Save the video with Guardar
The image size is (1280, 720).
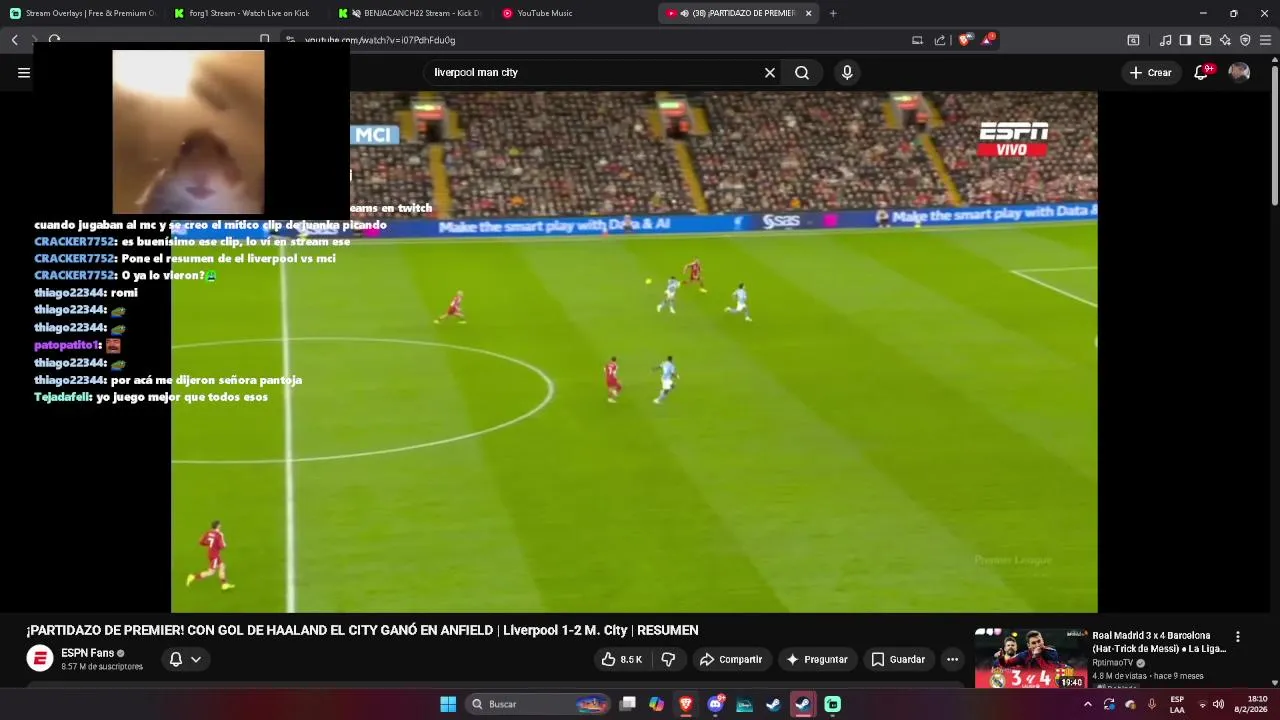pyautogui.click(x=898, y=659)
